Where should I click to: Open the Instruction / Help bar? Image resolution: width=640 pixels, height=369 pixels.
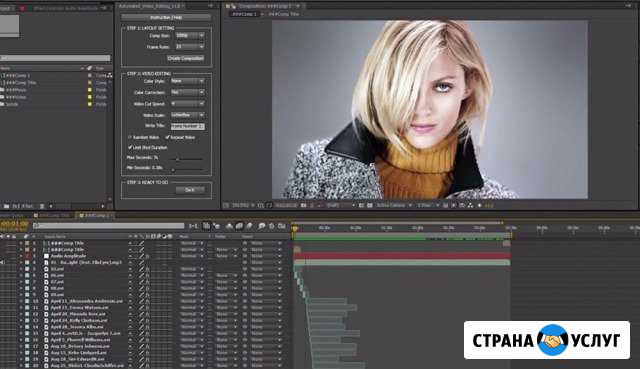(x=166, y=18)
